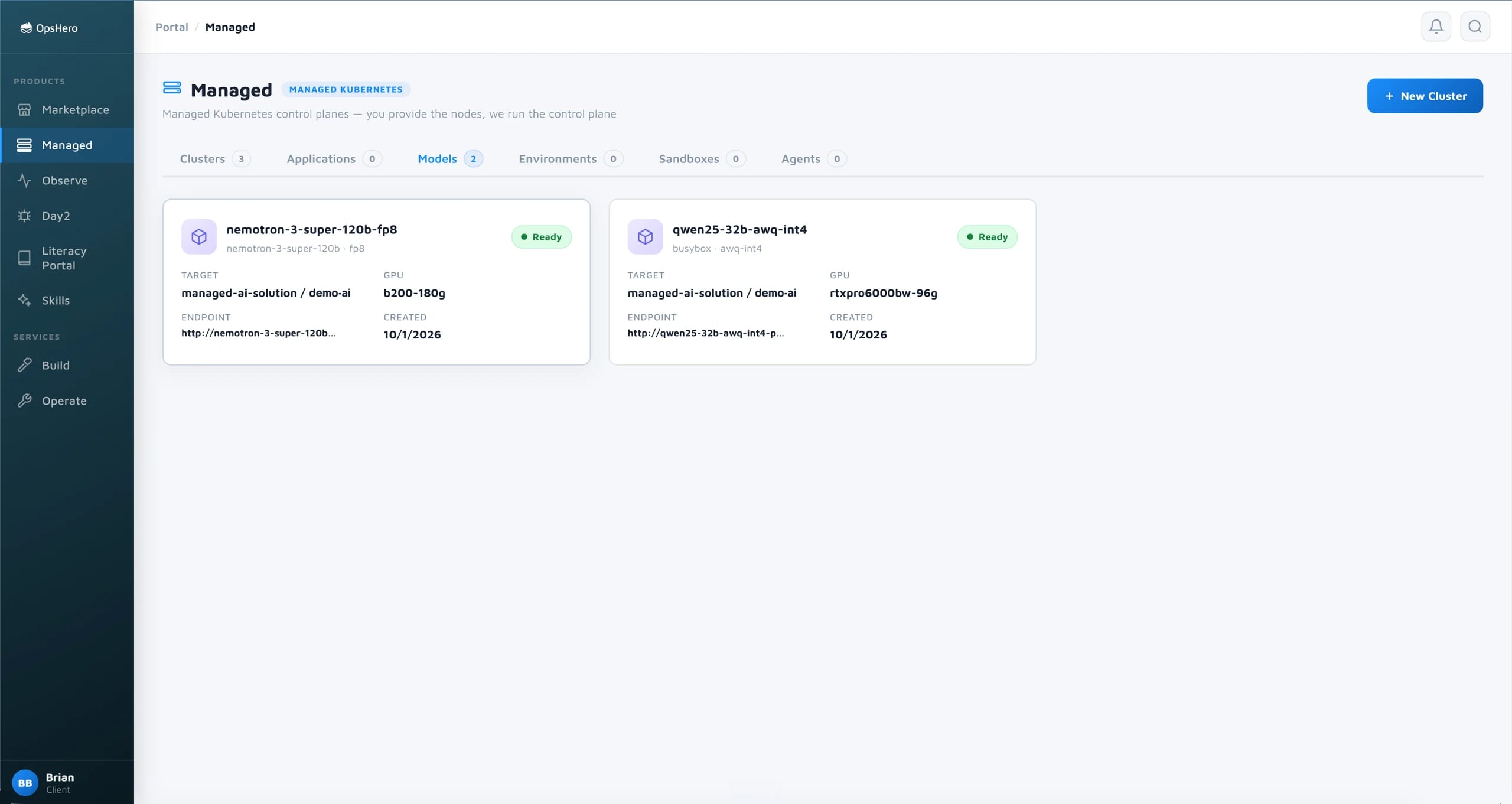This screenshot has width=1512, height=804.
Task: Open the nemotron-3-super-120b-fp8 model title
Action: click(x=311, y=229)
